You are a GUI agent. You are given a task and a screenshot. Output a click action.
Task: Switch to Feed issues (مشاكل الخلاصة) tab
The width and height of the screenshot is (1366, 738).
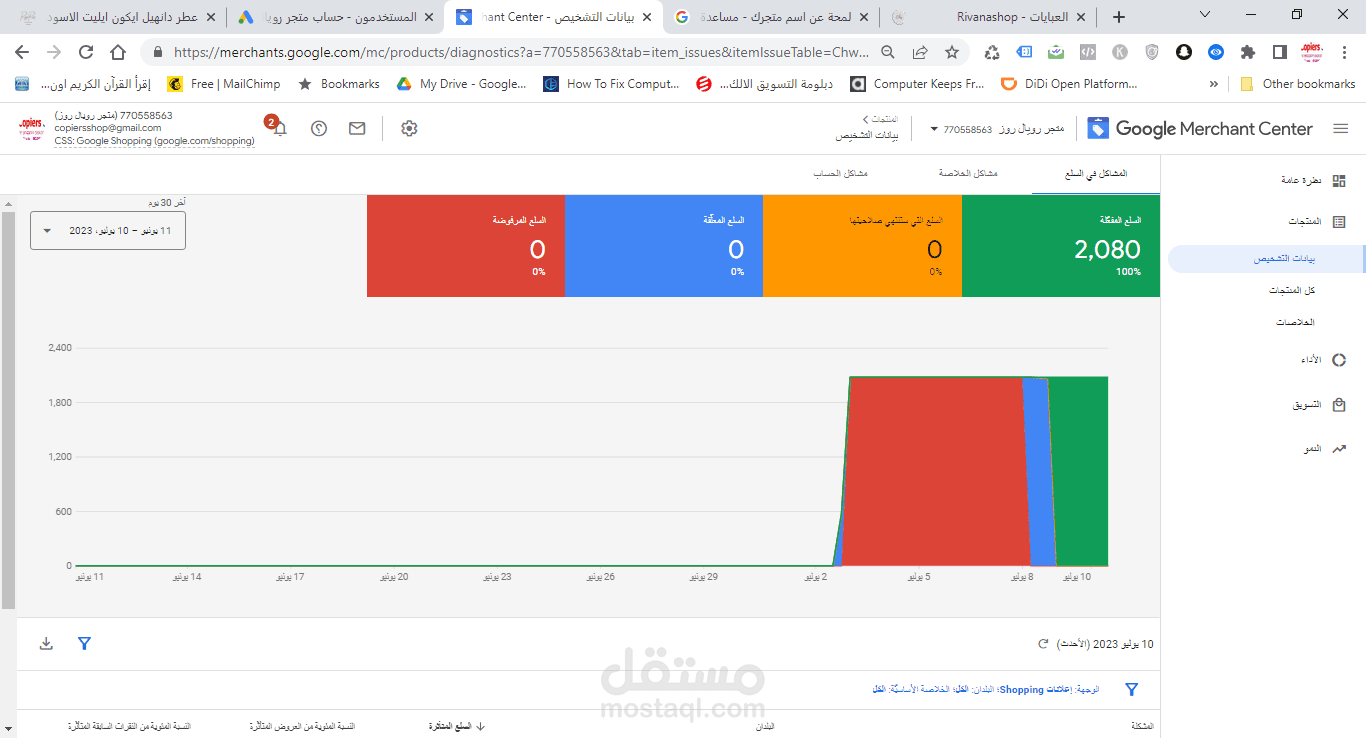point(968,174)
